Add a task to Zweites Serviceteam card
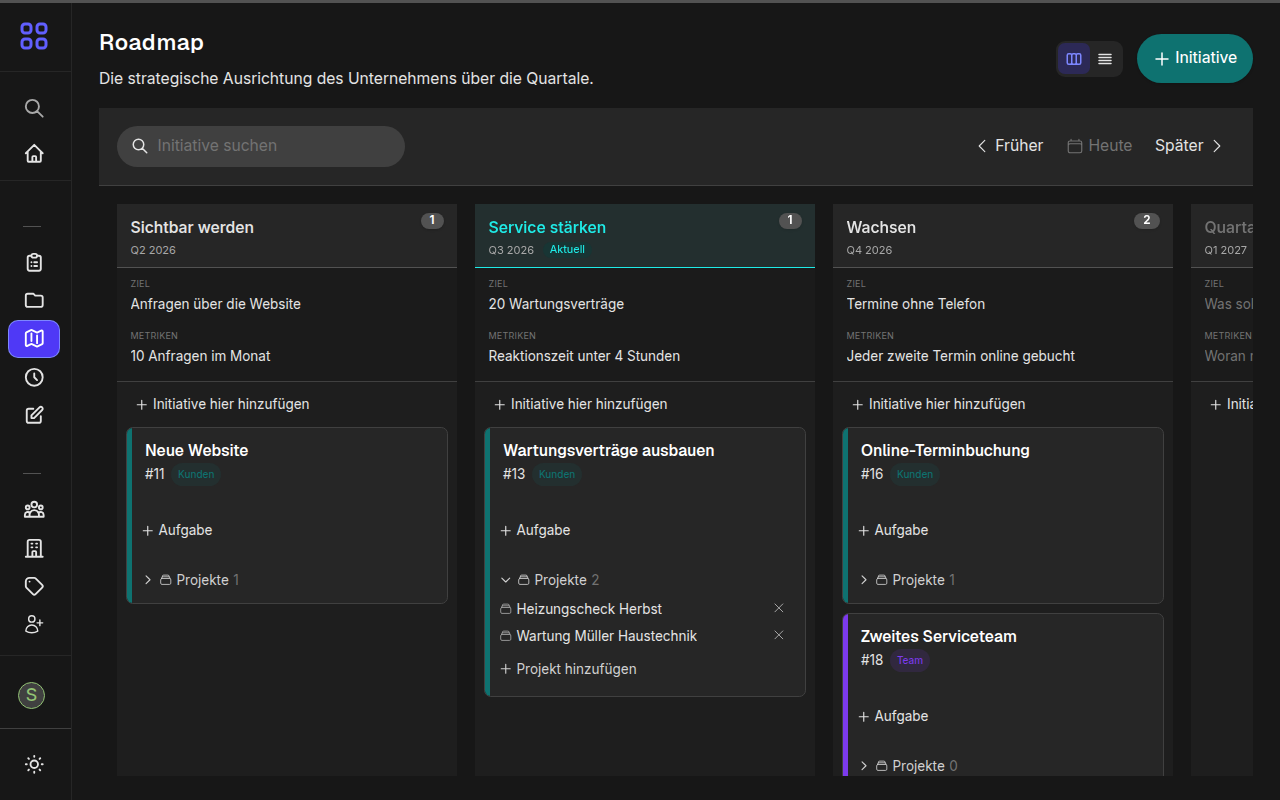The height and width of the screenshot is (800, 1280). pos(893,716)
